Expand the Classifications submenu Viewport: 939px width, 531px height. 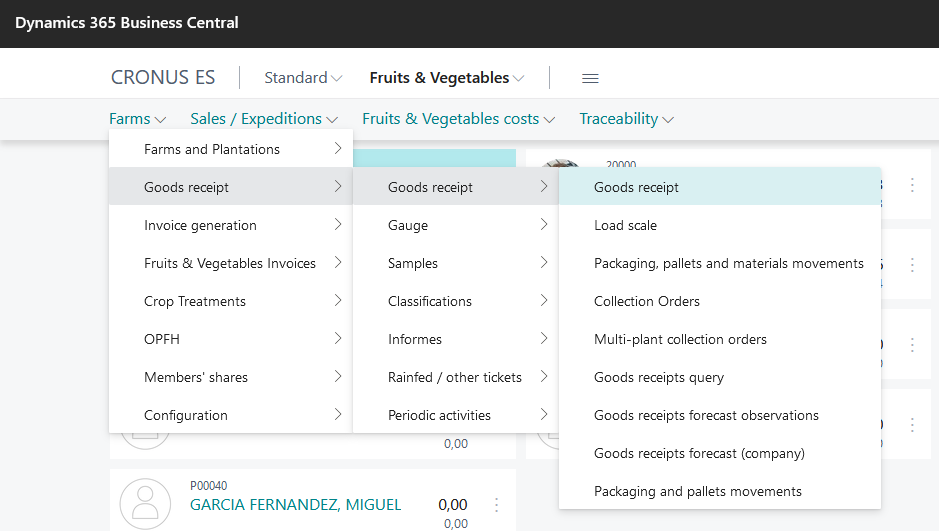click(456, 301)
